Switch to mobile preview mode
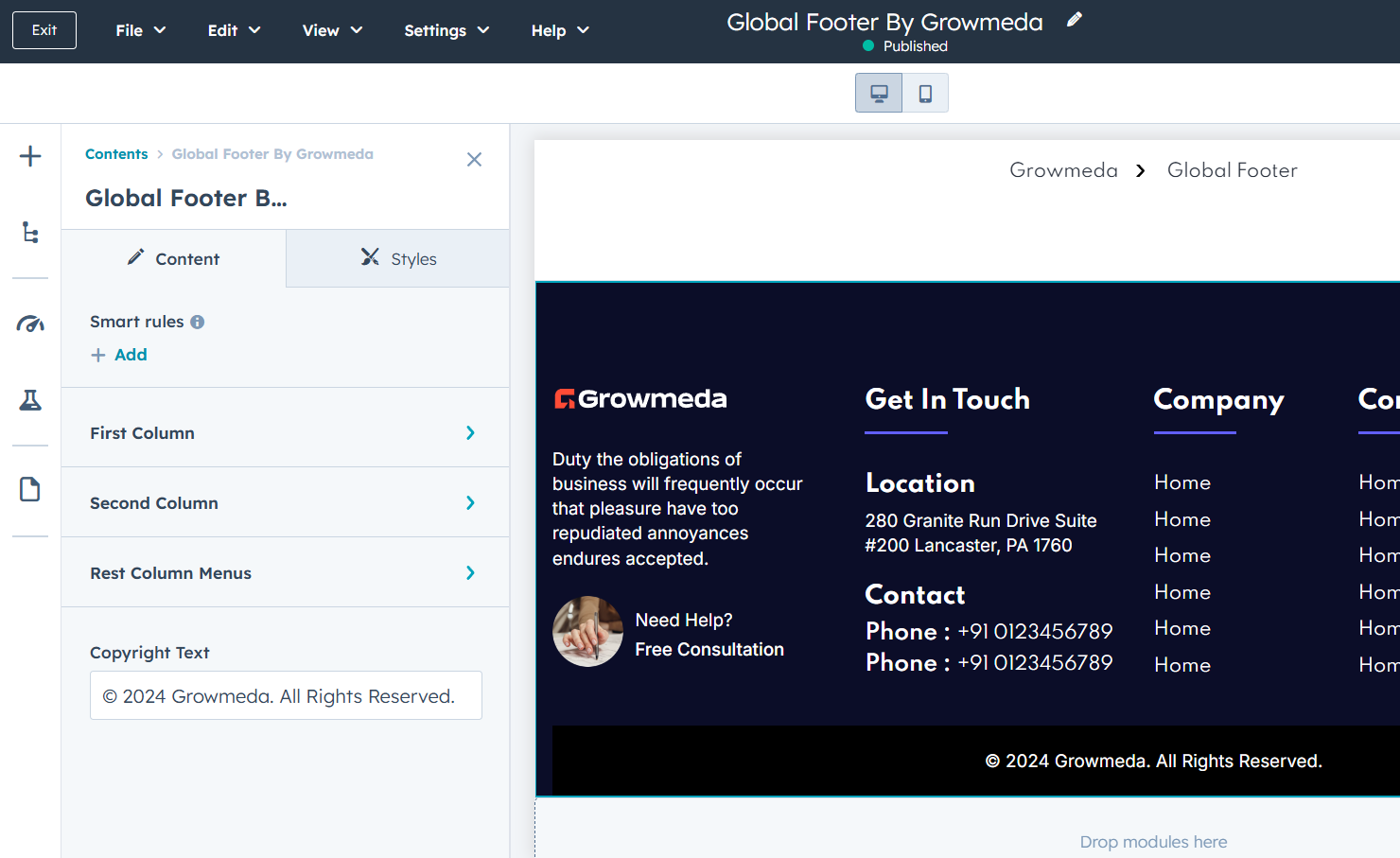The image size is (1400, 858). (x=925, y=93)
